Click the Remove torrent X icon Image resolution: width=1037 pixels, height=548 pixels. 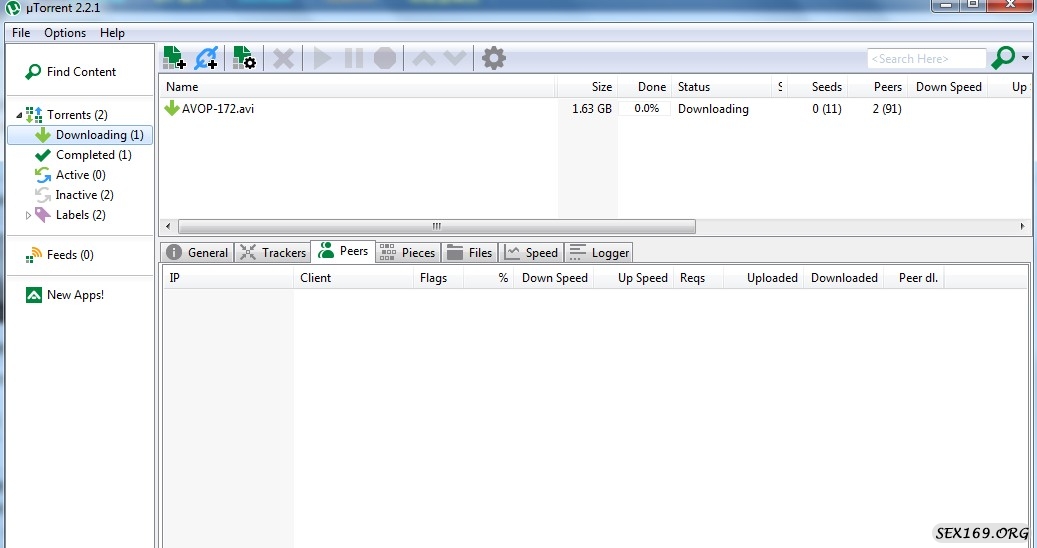[284, 59]
